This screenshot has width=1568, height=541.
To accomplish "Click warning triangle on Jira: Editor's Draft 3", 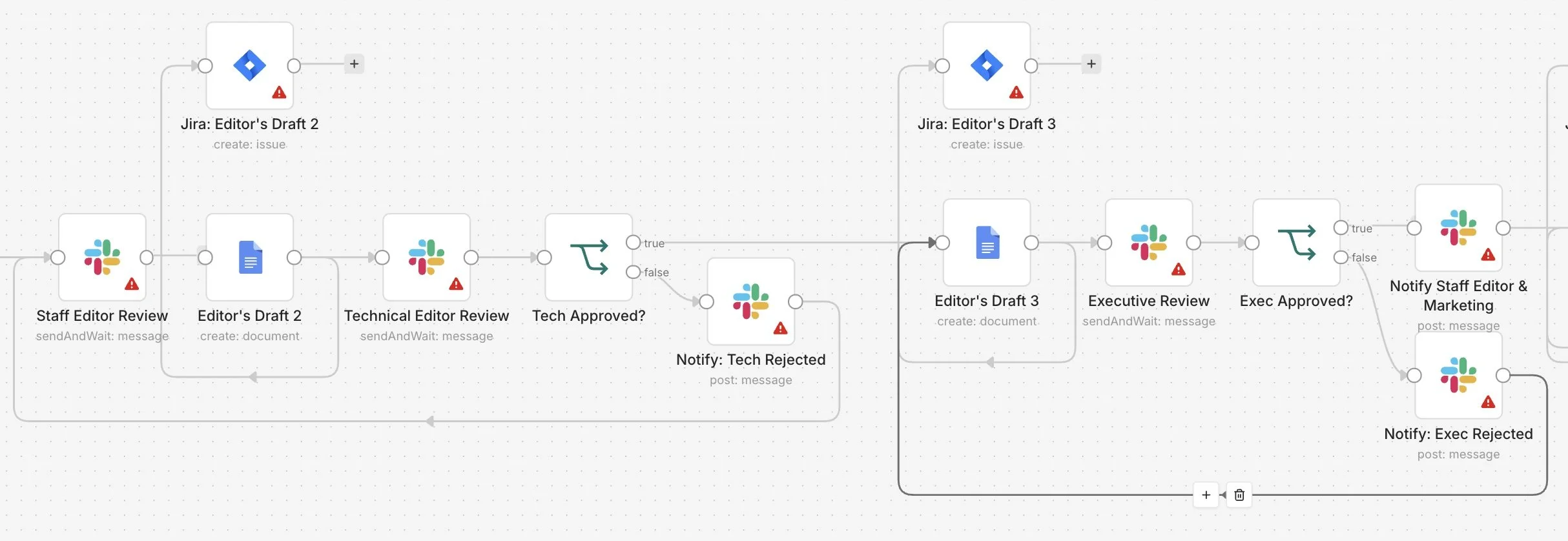I will pyautogui.click(x=1016, y=92).
